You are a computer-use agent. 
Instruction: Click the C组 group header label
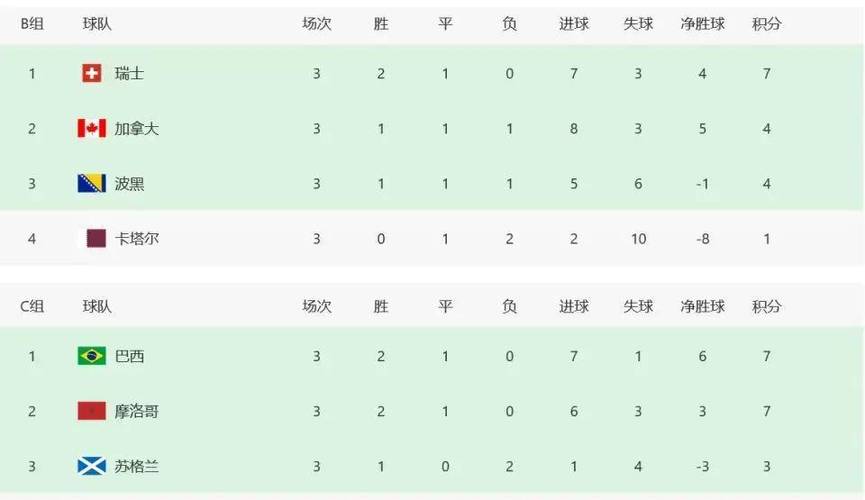tap(32, 306)
